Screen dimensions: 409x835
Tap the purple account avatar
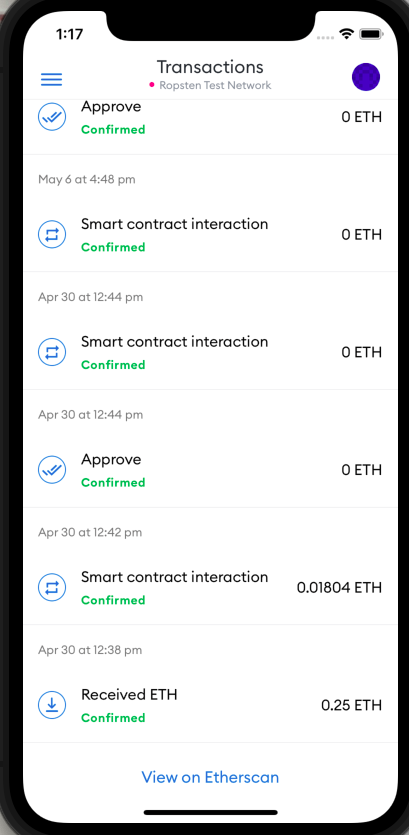click(x=366, y=77)
